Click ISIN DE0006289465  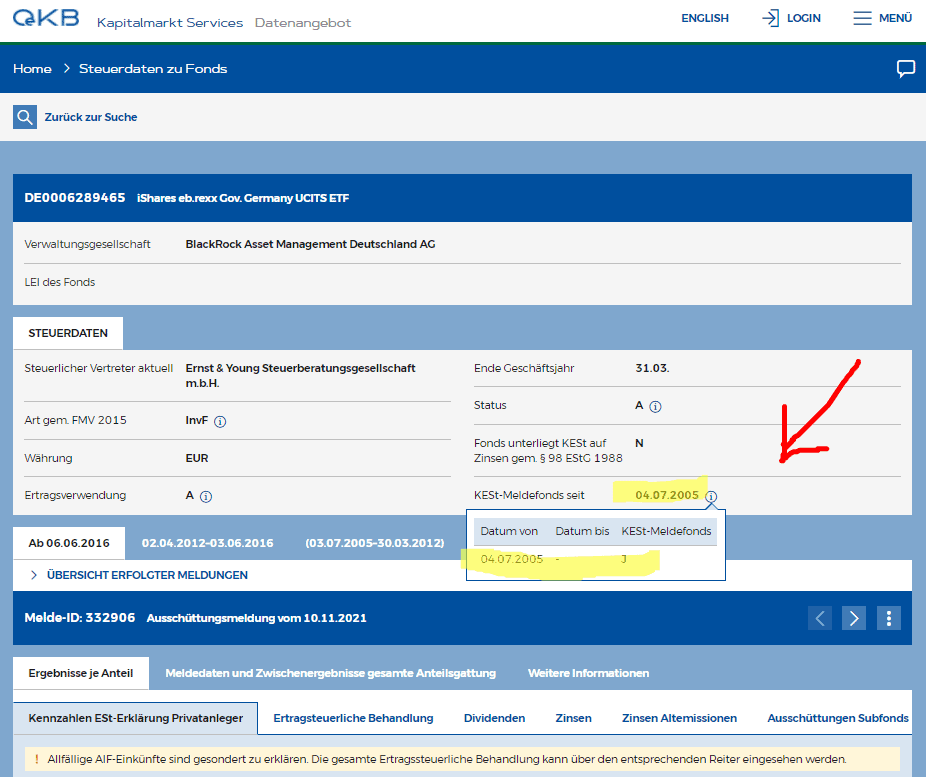pyautogui.click(x=75, y=198)
